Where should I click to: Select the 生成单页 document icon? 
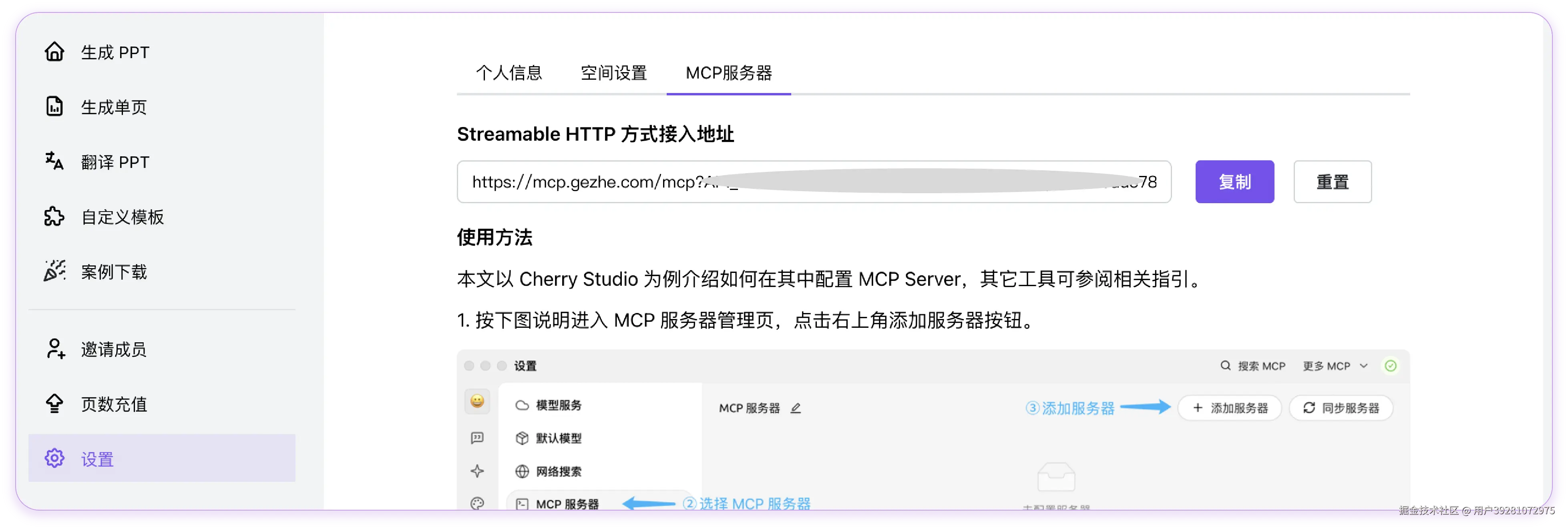(x=54, y=107)
